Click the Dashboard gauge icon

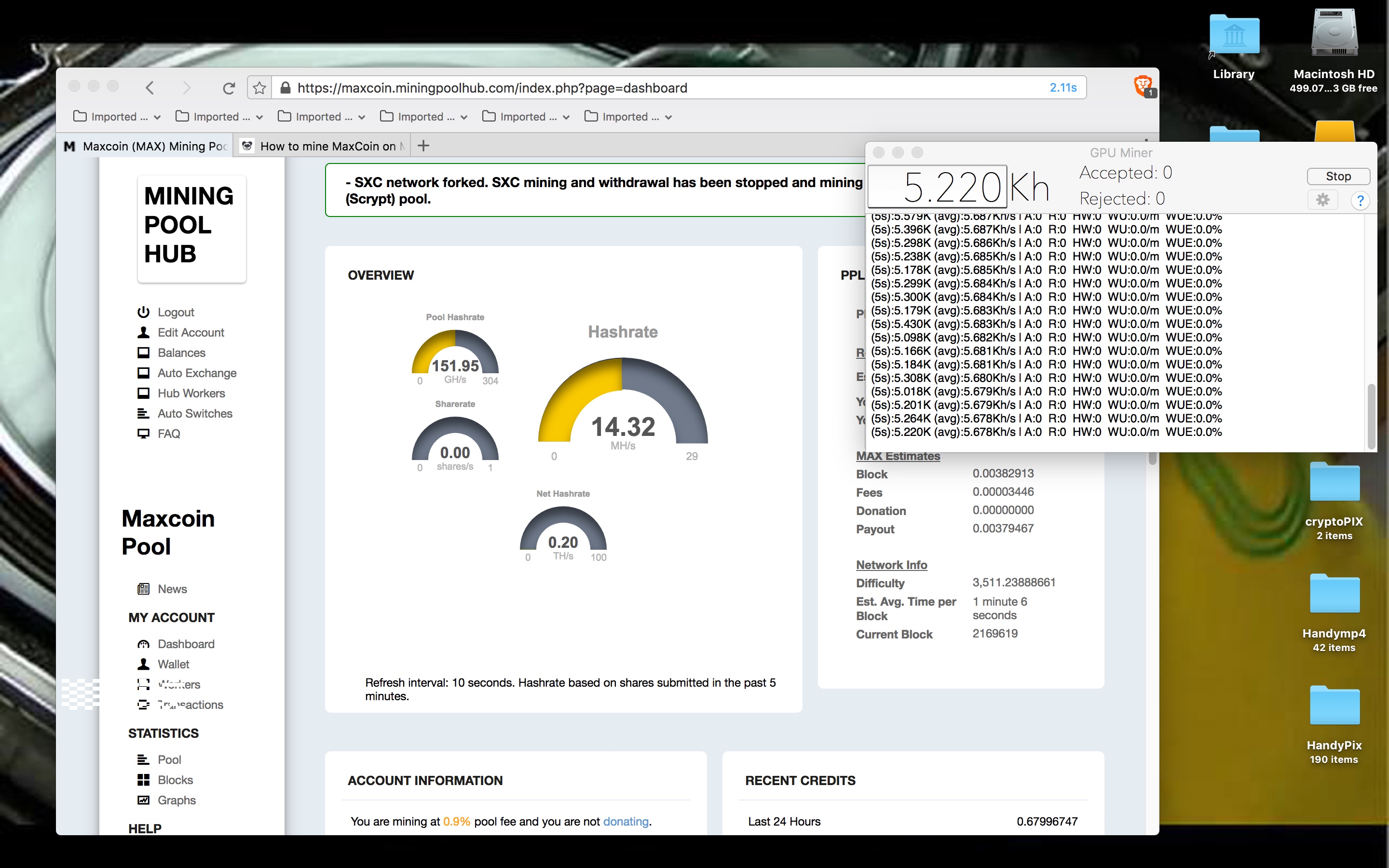click(144, 644)
